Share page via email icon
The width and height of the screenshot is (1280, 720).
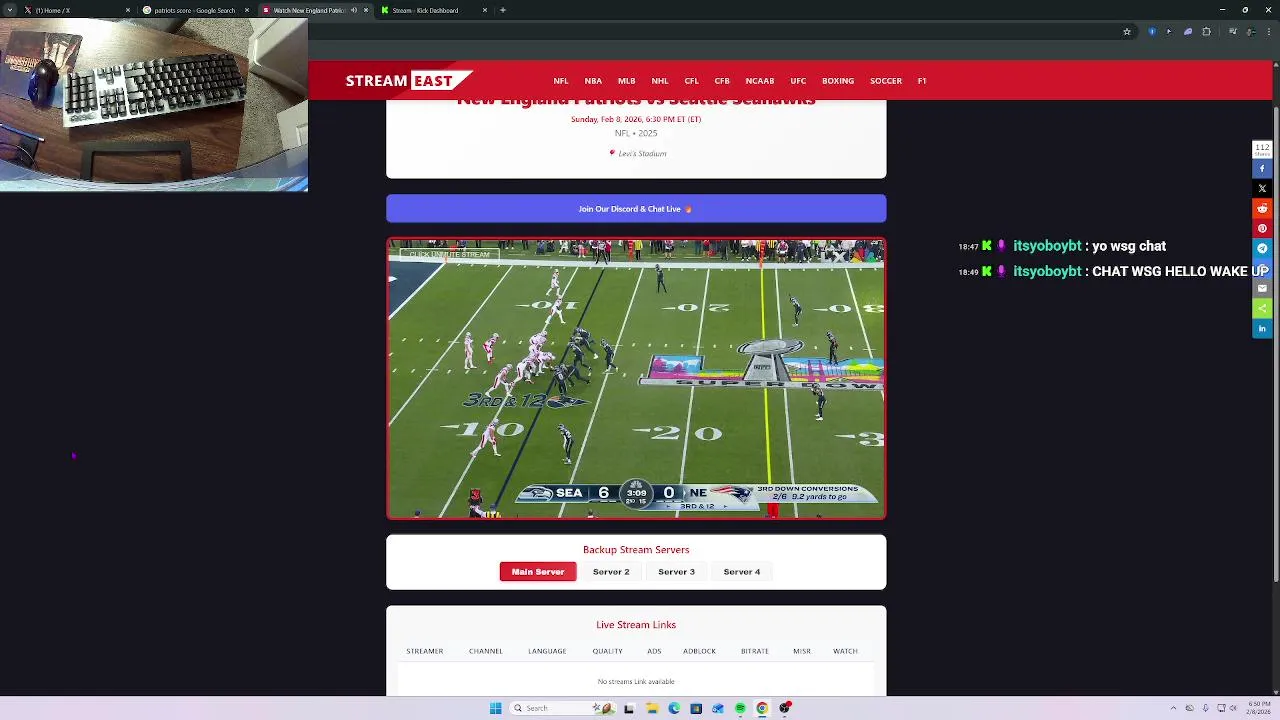click(1262, 288)
